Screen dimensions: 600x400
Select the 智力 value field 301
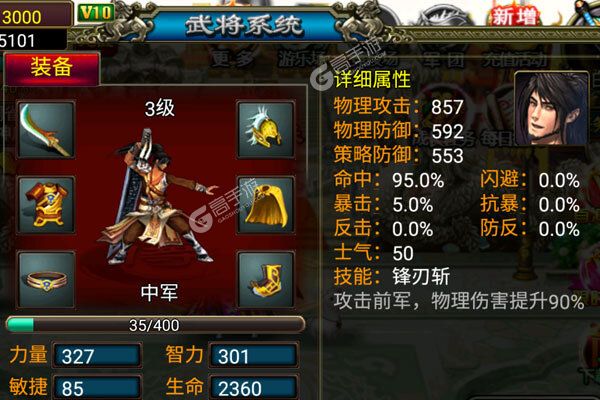tap(253, 356)
